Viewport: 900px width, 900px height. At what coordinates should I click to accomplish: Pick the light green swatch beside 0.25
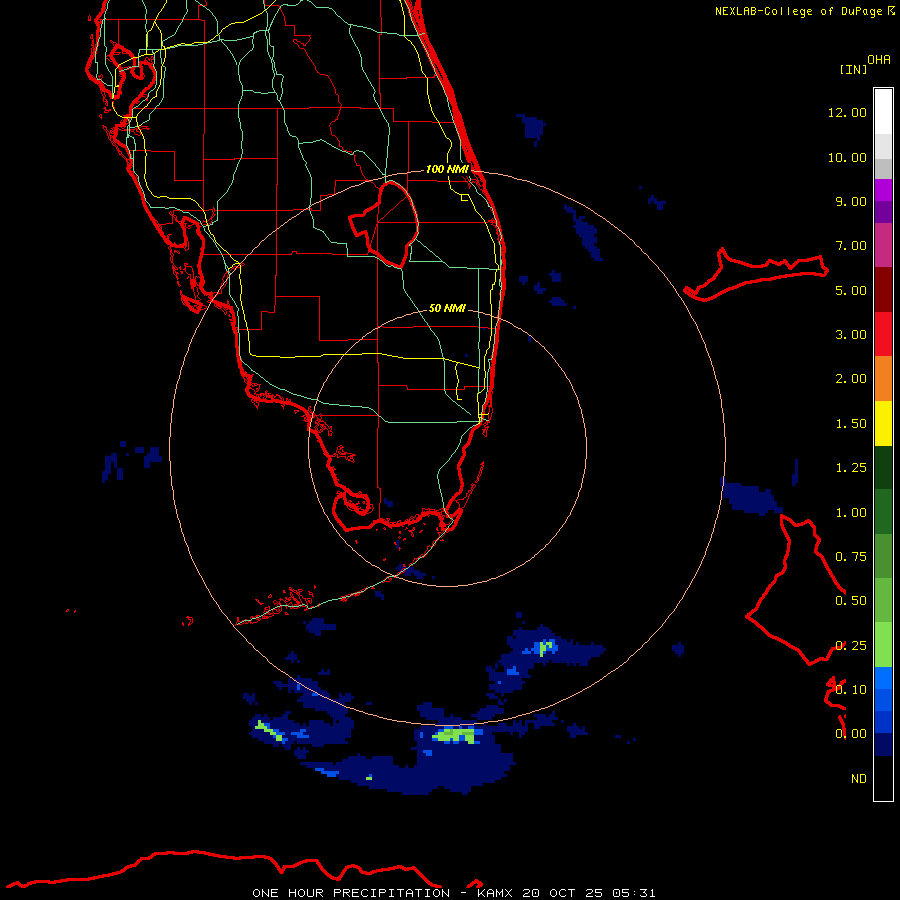pyautogui.click(x=883, y=645)
